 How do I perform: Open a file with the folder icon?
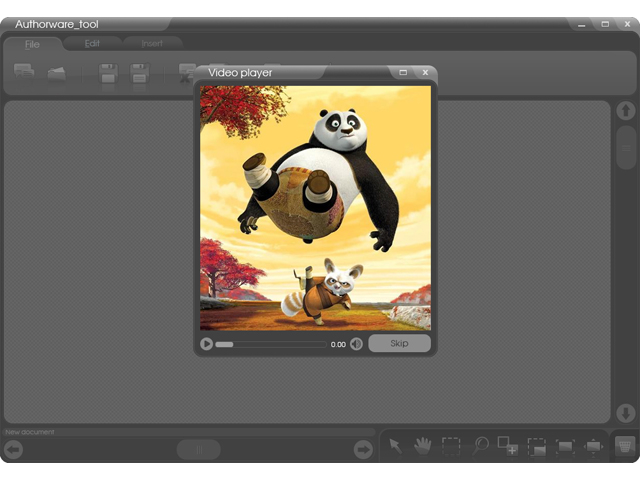pos(57,73)
